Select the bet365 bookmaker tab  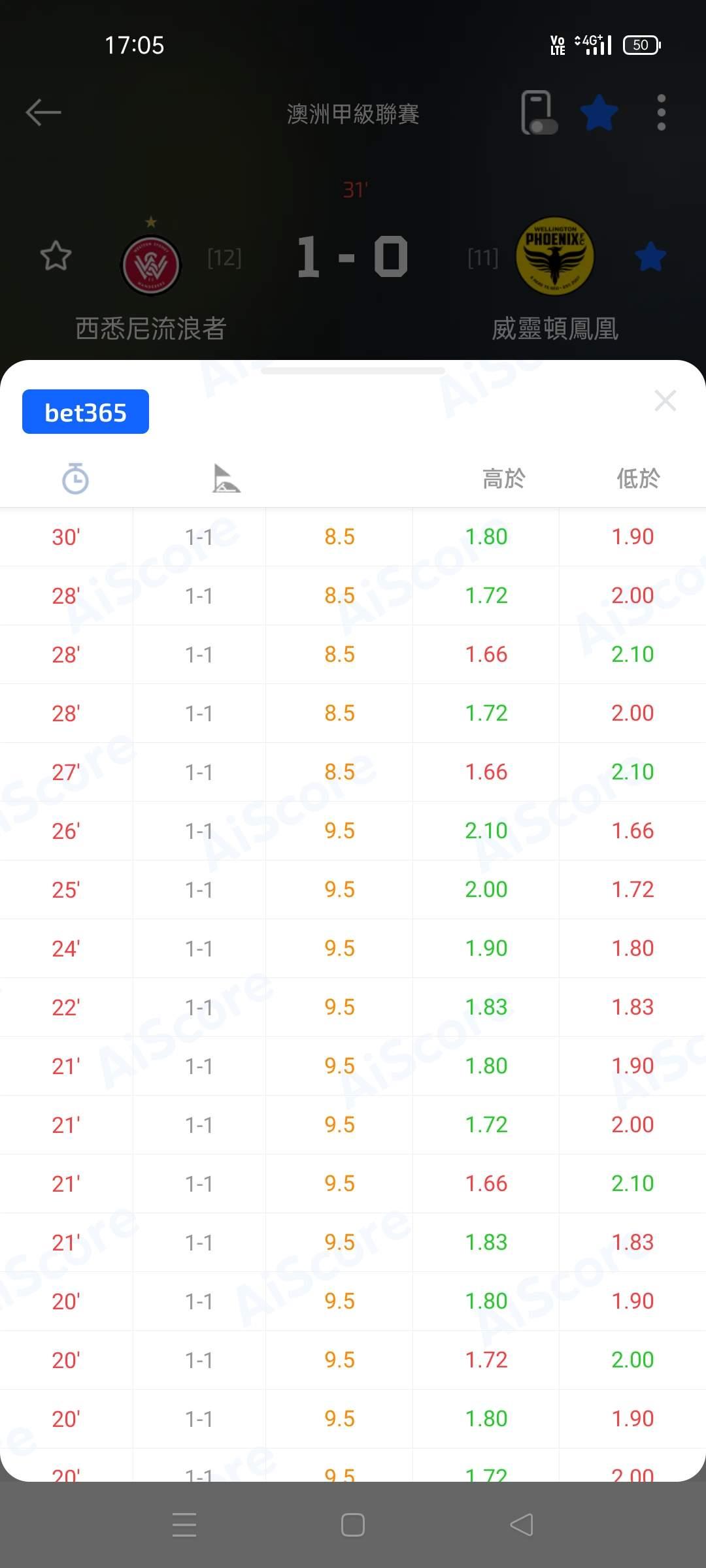coord(86,412)
